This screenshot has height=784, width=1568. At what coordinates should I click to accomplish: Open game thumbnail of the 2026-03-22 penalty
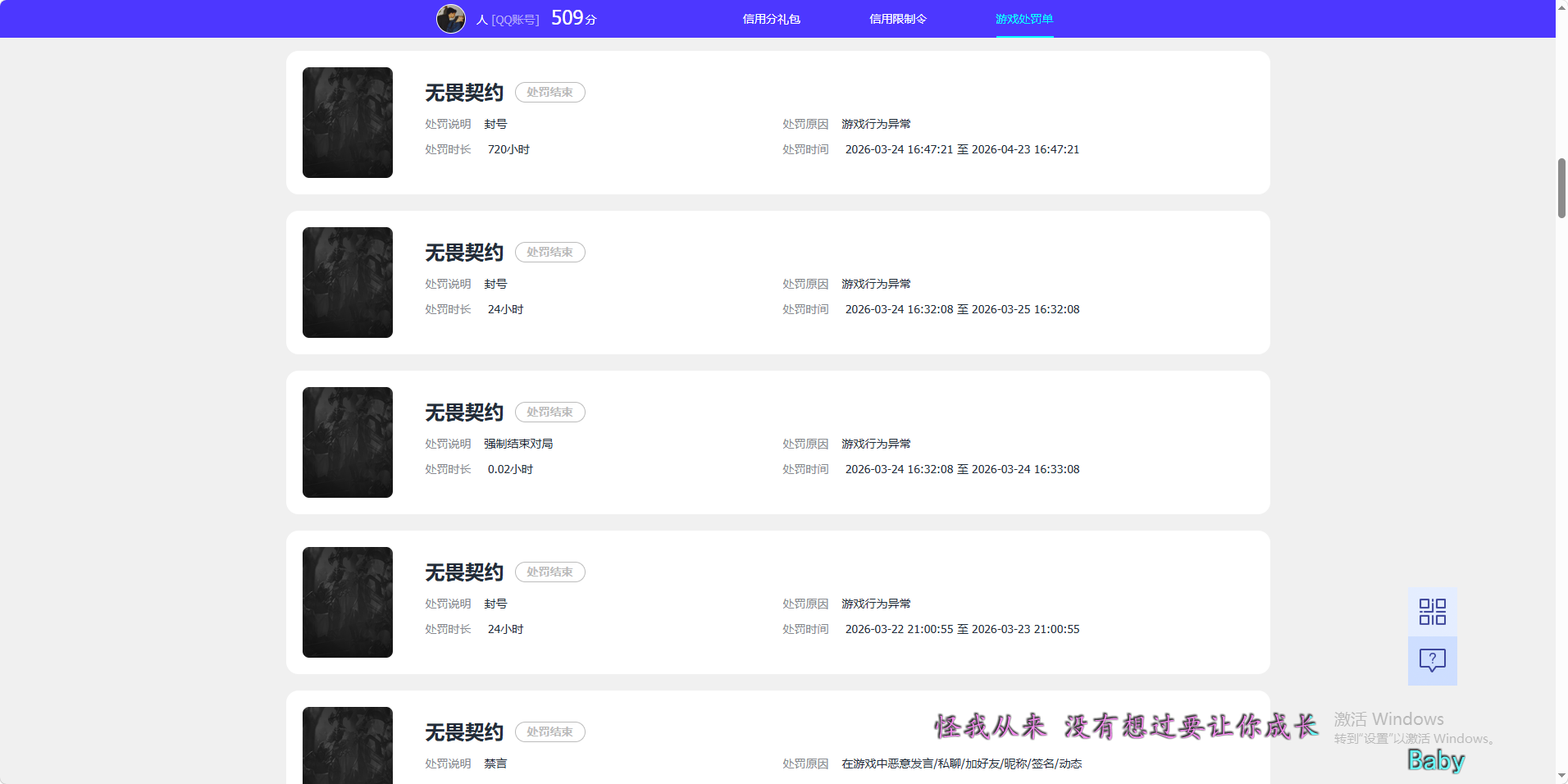pos(348,602)
